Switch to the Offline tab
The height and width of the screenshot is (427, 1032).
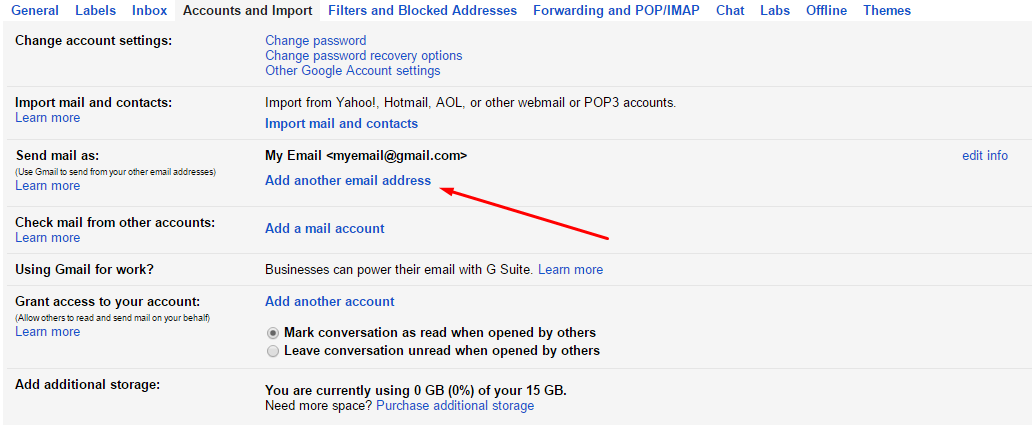click(x=826, y=11)
